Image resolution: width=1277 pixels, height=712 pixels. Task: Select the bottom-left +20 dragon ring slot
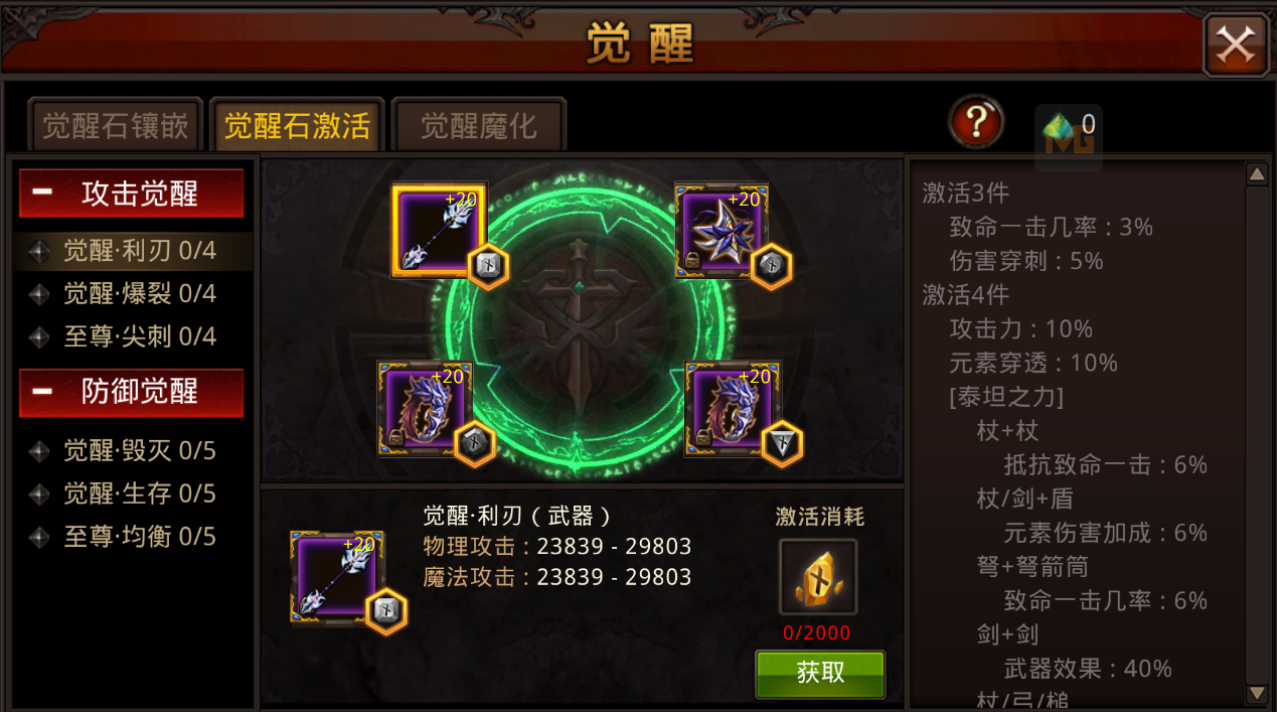coord(425,409)
